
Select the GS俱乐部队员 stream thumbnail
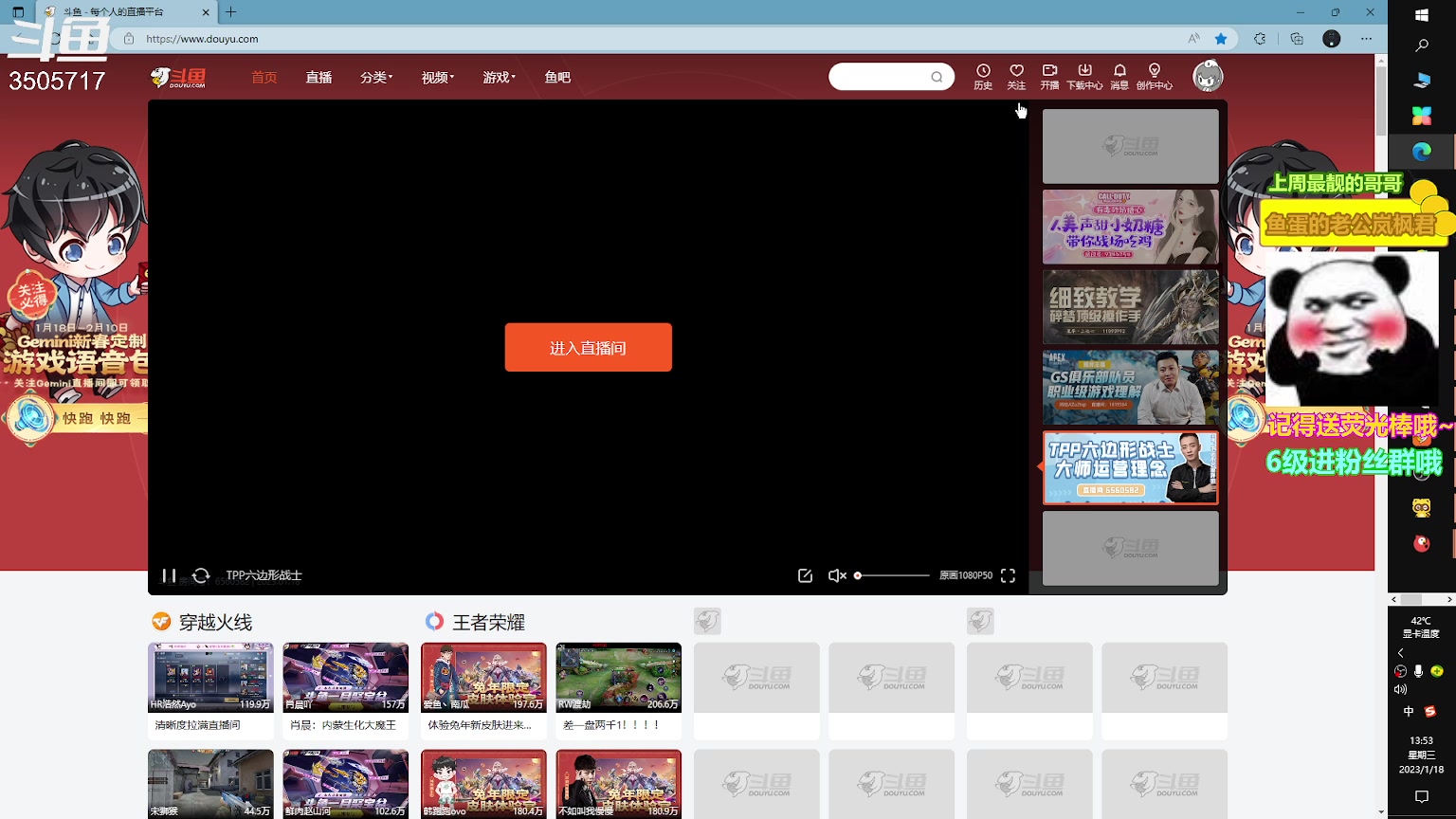[x=1130, y=388]
